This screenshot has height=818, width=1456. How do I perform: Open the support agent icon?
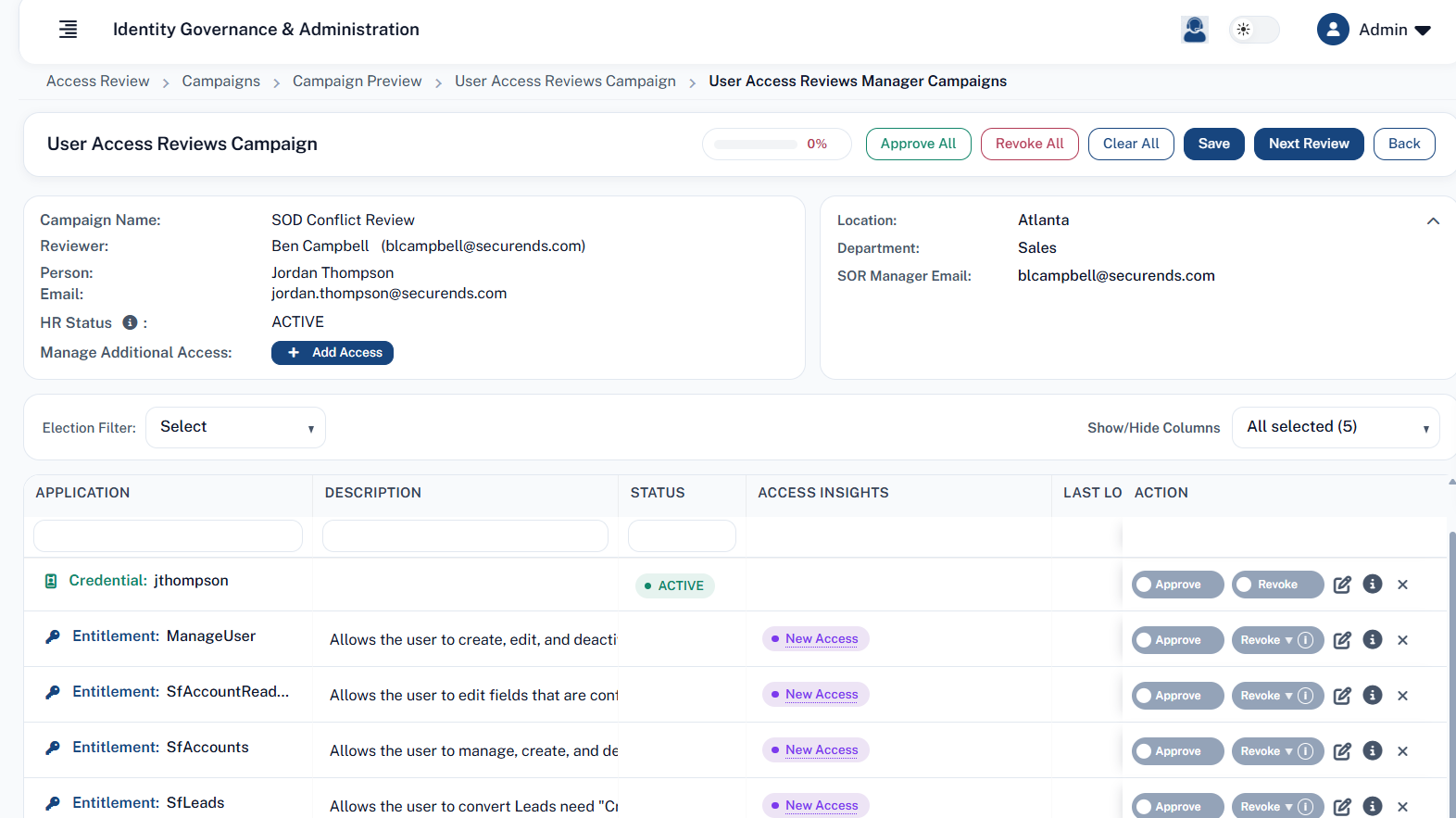1195,30
